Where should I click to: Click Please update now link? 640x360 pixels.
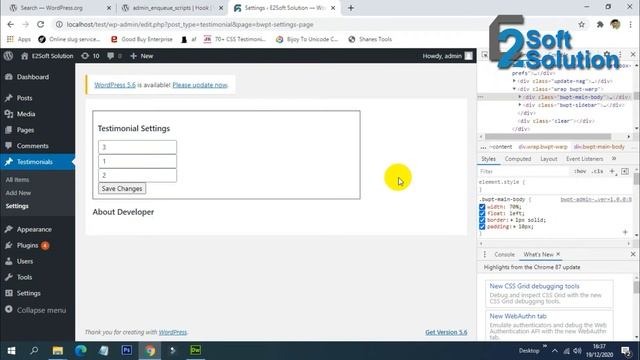[x=200, y=85]
